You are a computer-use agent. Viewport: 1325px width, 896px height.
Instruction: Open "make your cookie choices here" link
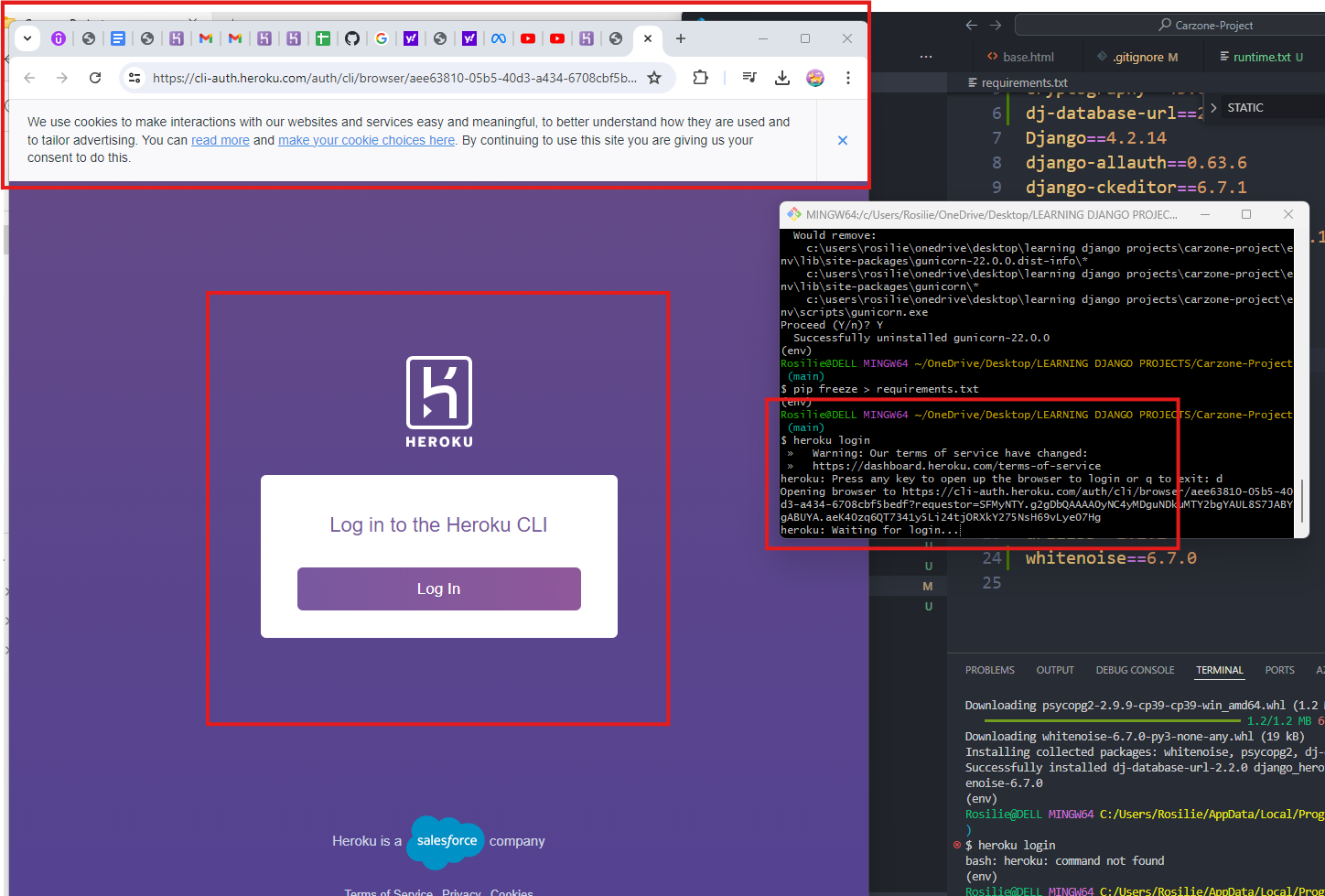click(366, 140)
